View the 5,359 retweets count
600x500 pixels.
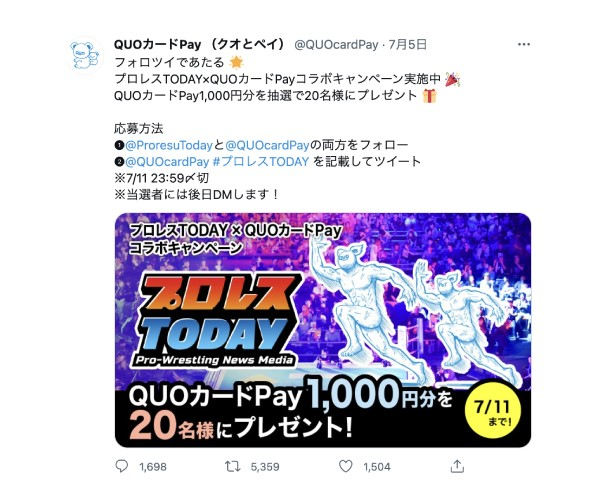click(265, 467)
